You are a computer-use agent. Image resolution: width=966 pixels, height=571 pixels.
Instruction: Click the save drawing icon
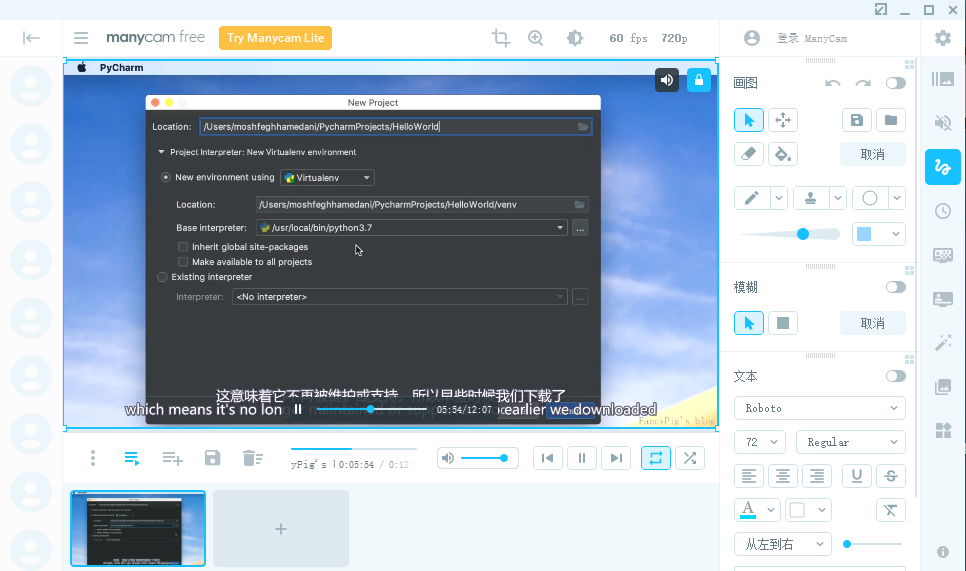[857, 120]
